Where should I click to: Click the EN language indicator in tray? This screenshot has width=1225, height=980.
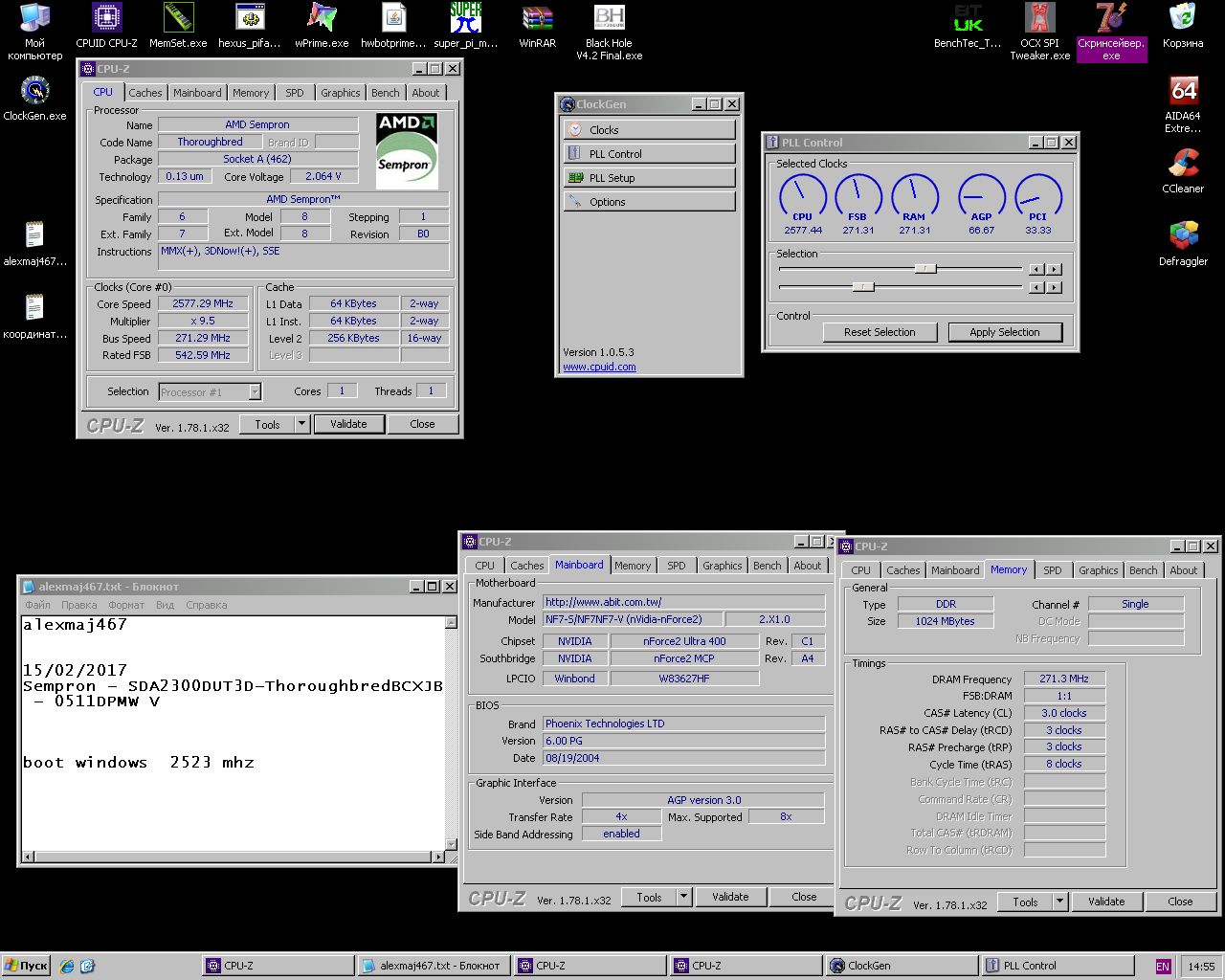1163,967
